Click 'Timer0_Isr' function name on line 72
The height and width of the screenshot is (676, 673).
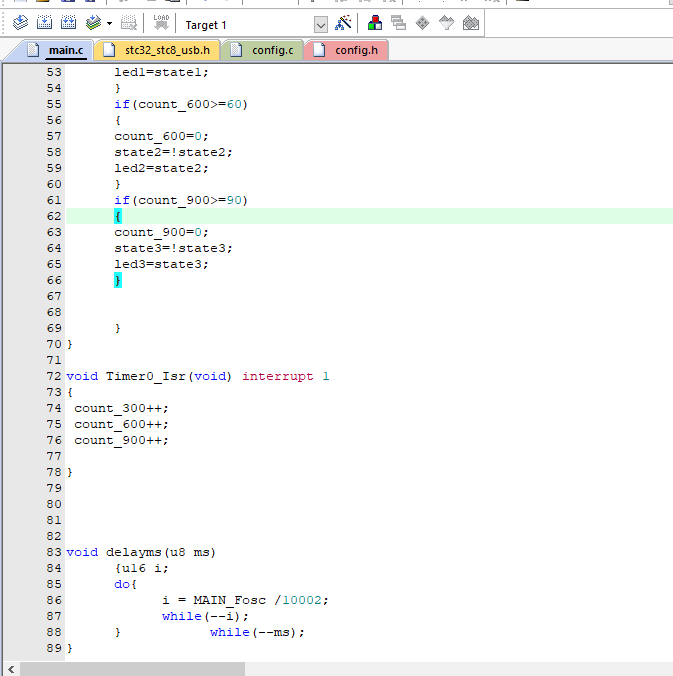146,376
